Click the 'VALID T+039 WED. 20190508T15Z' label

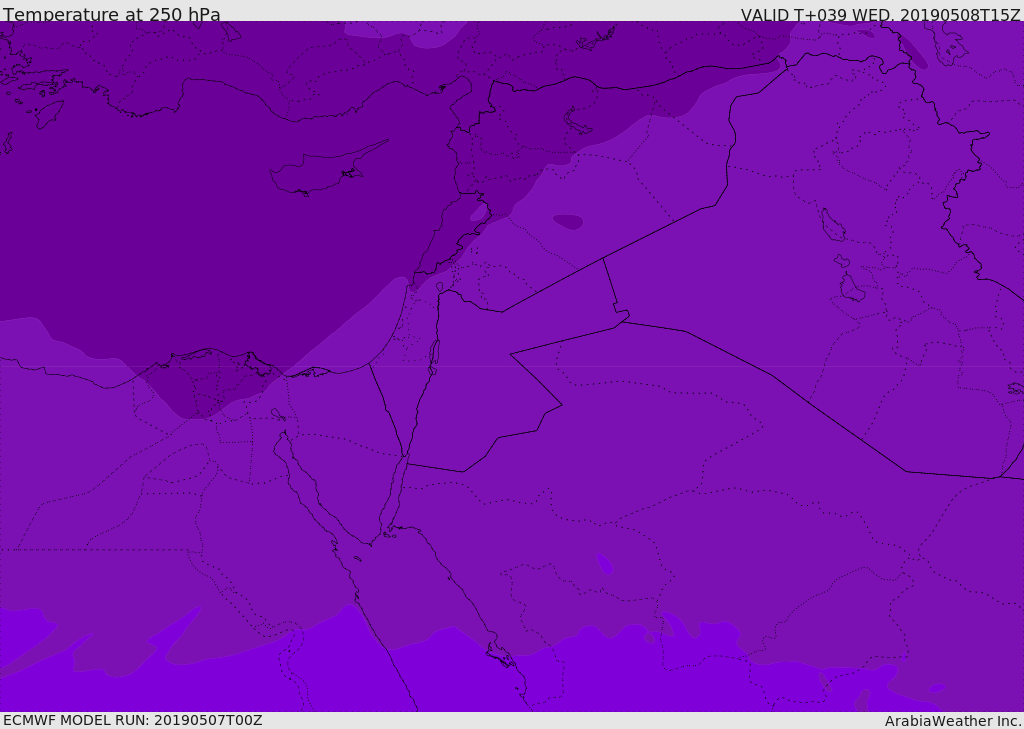[x=880, y=14]
